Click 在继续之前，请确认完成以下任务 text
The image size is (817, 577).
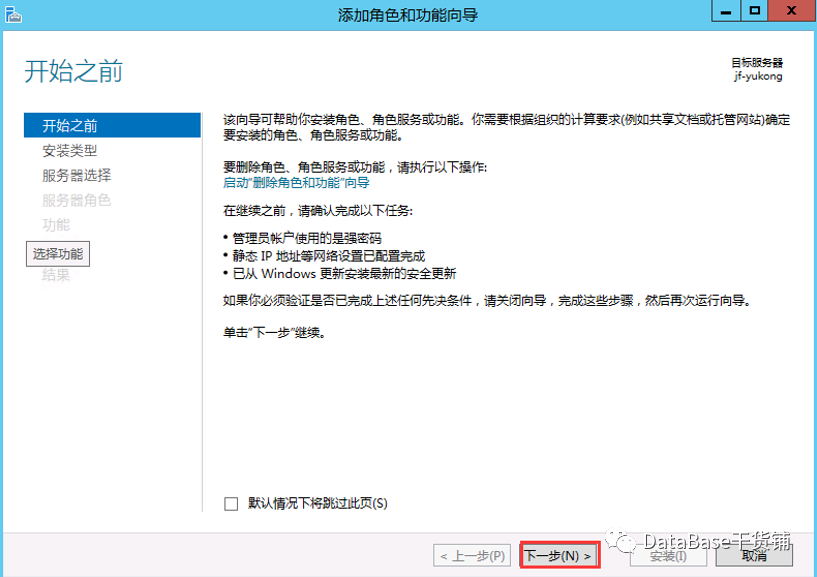point(318,211)
